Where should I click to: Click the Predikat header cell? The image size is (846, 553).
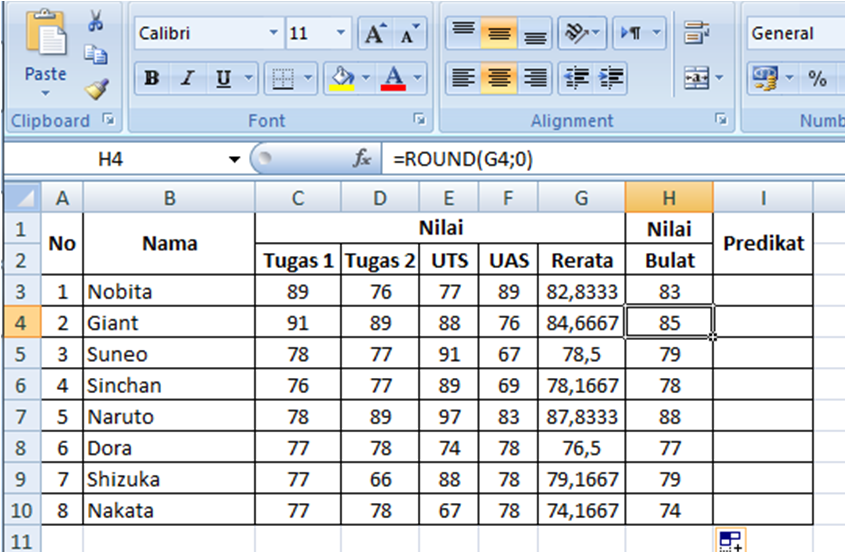click(763, 243)
